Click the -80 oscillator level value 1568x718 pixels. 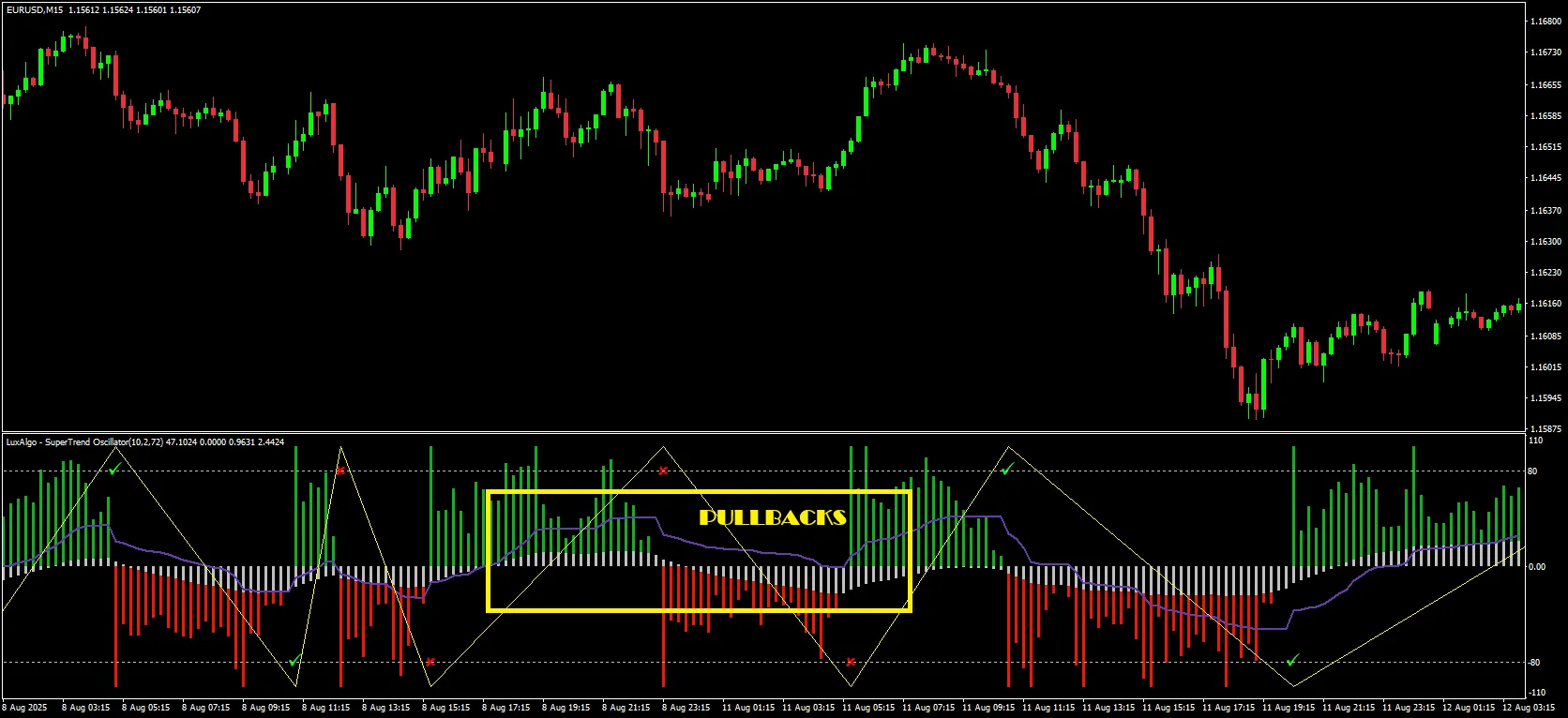(1534, 663)
